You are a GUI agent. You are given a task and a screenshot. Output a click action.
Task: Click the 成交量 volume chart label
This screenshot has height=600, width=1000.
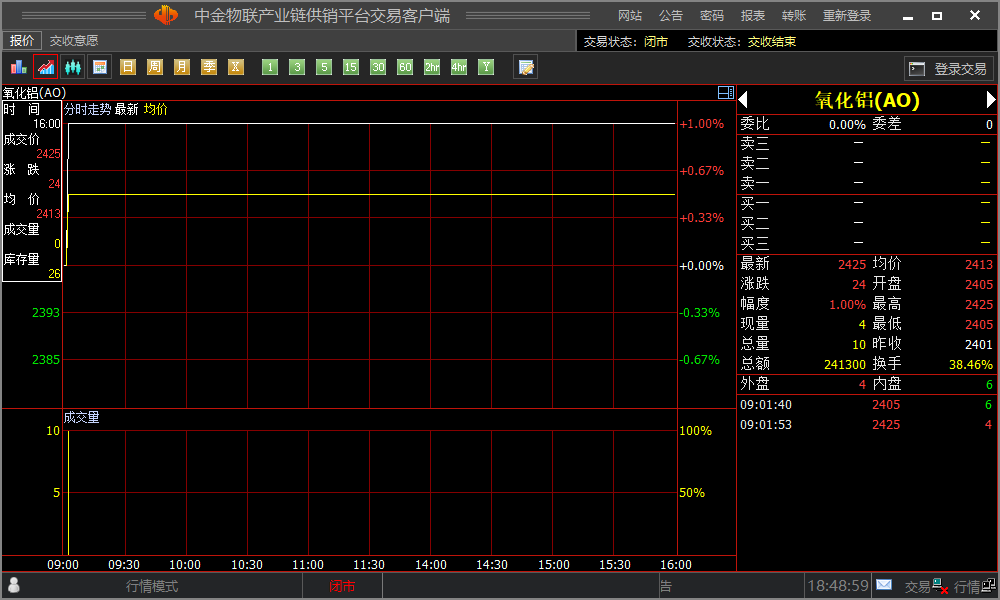point(82,418)
